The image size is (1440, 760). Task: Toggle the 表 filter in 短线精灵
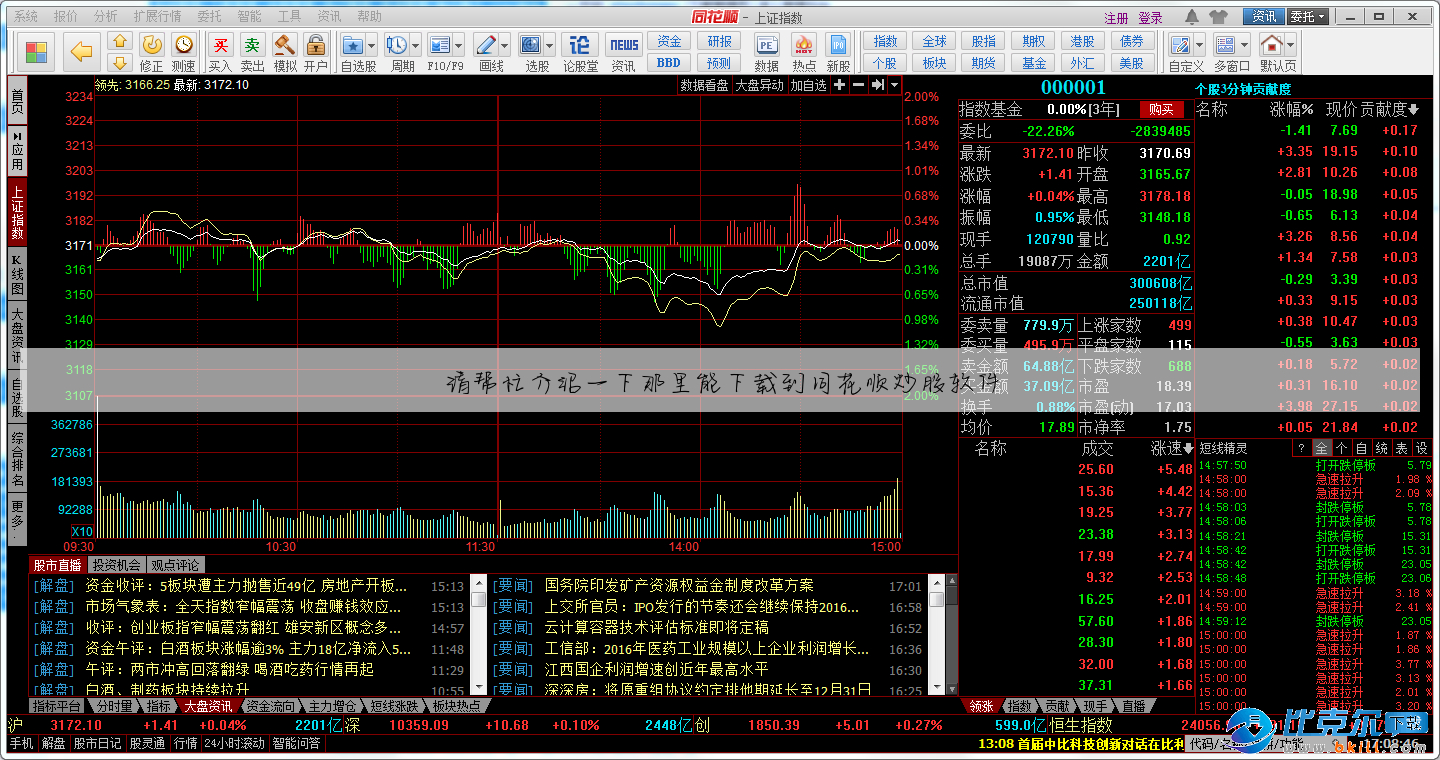click(x=1401, y=448)
